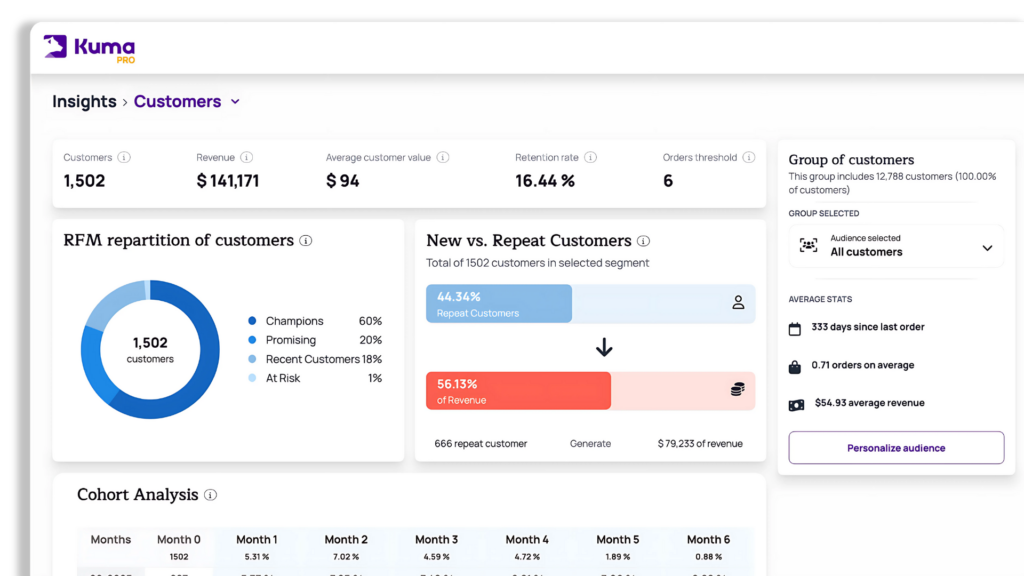Click the 16.44 % retention rate value
1024x576 pixels.
(545, 181)
